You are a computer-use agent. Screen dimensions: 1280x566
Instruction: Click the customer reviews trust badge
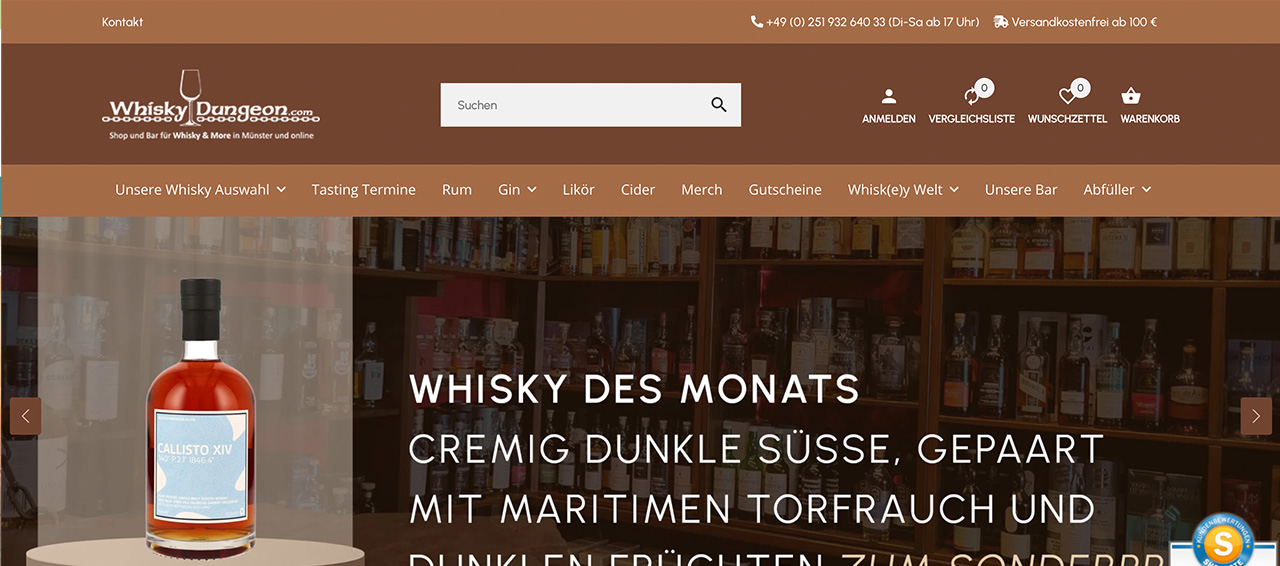[1221, 541]
